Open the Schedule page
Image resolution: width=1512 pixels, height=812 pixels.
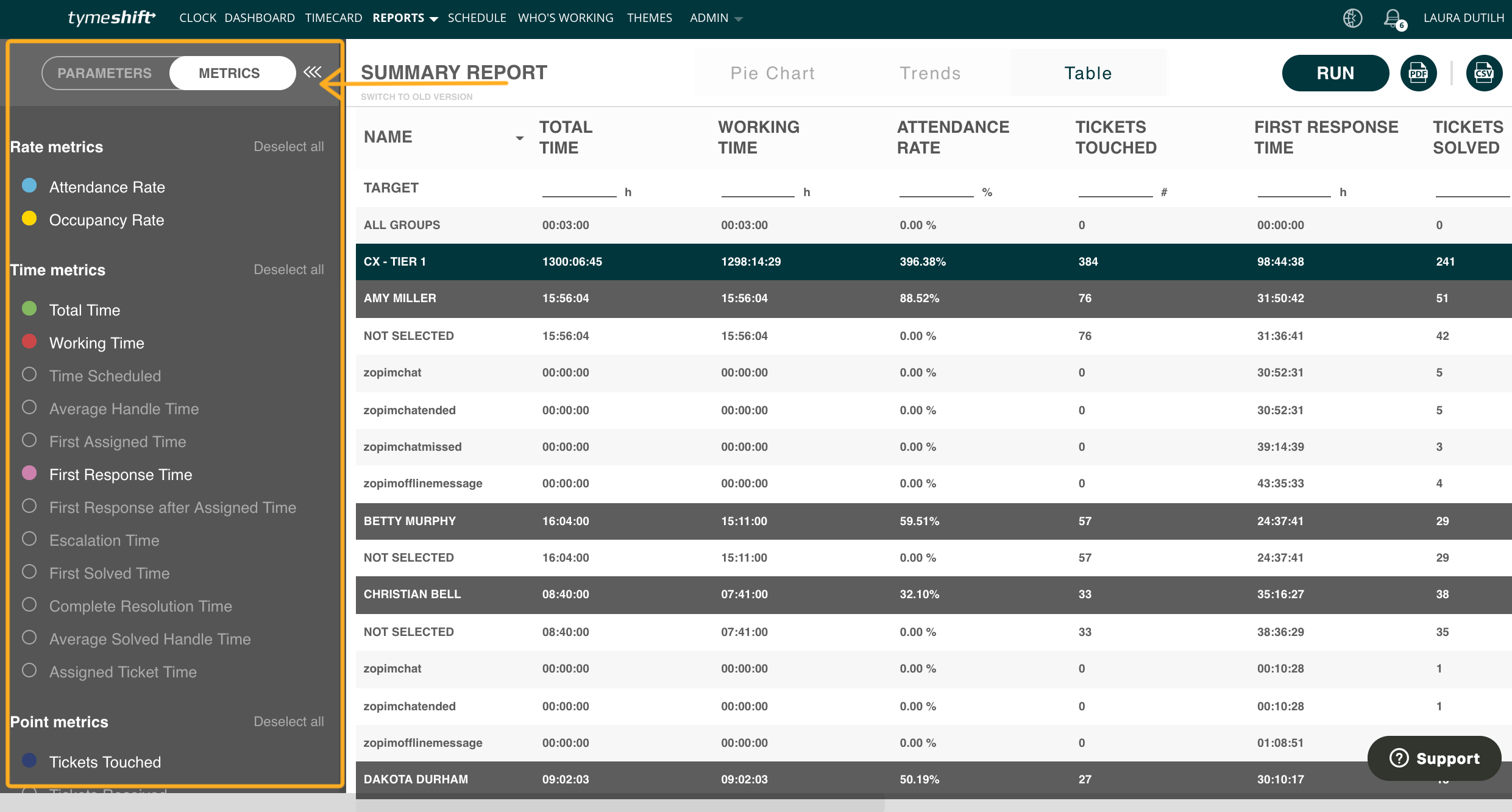click(x=477, y=18)
